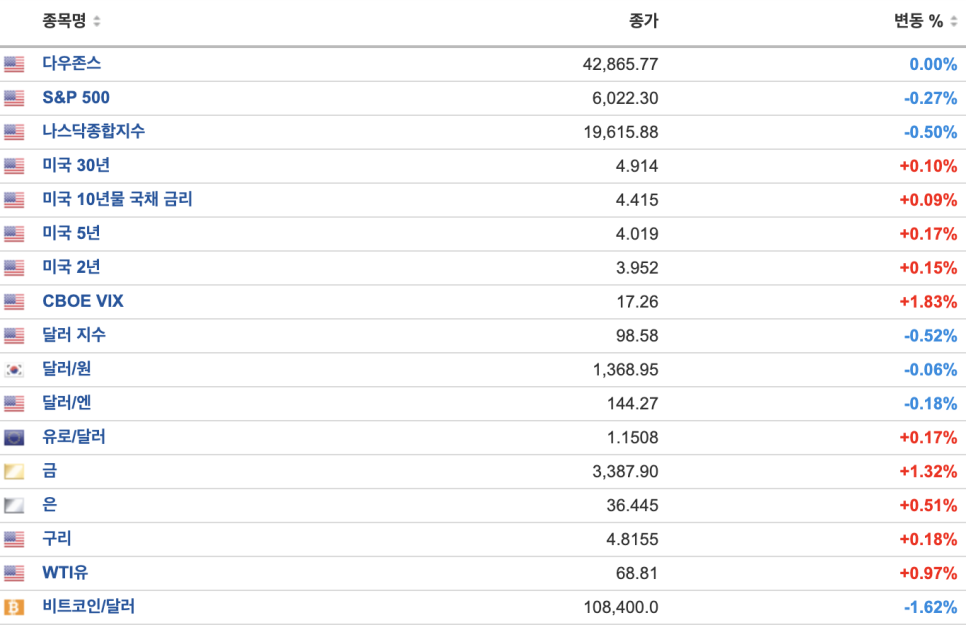Image resolution: width=966 pixels, height=625 pixels.
Task: Open the 미국 5년 bond link
Action: pos(71,233)
